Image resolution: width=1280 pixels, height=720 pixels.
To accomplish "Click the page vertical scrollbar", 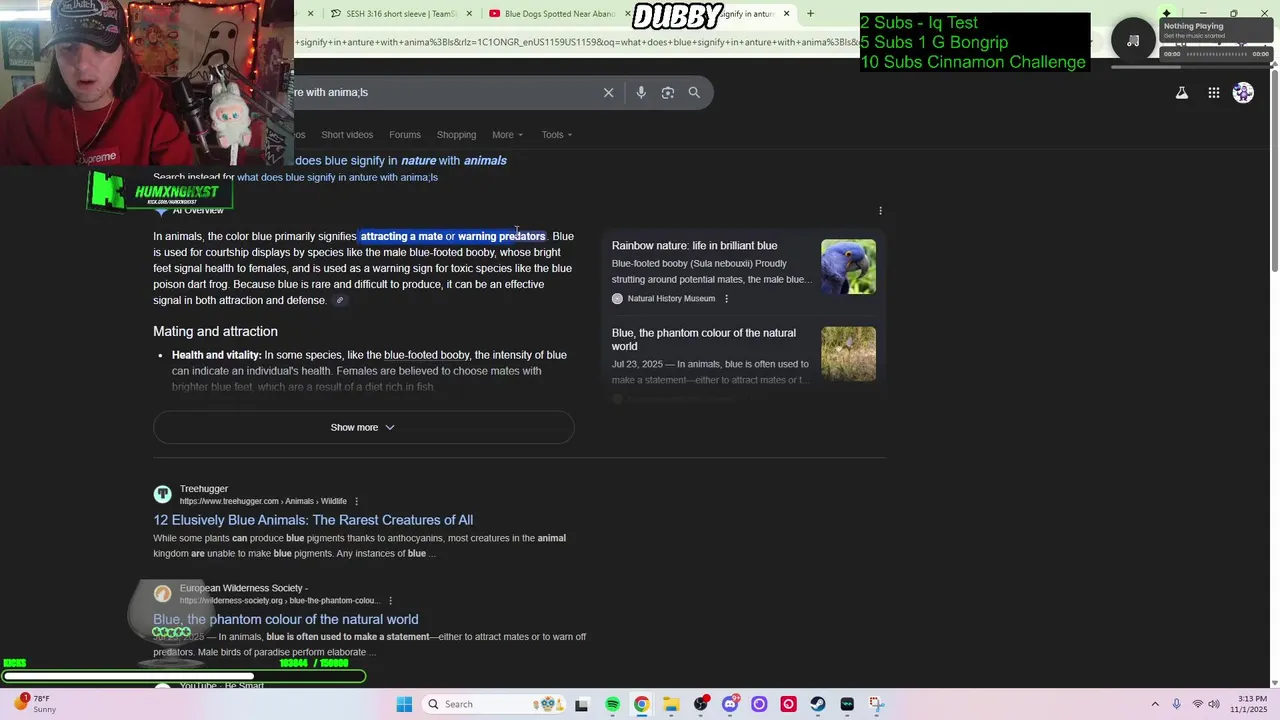I will 1274,170.
